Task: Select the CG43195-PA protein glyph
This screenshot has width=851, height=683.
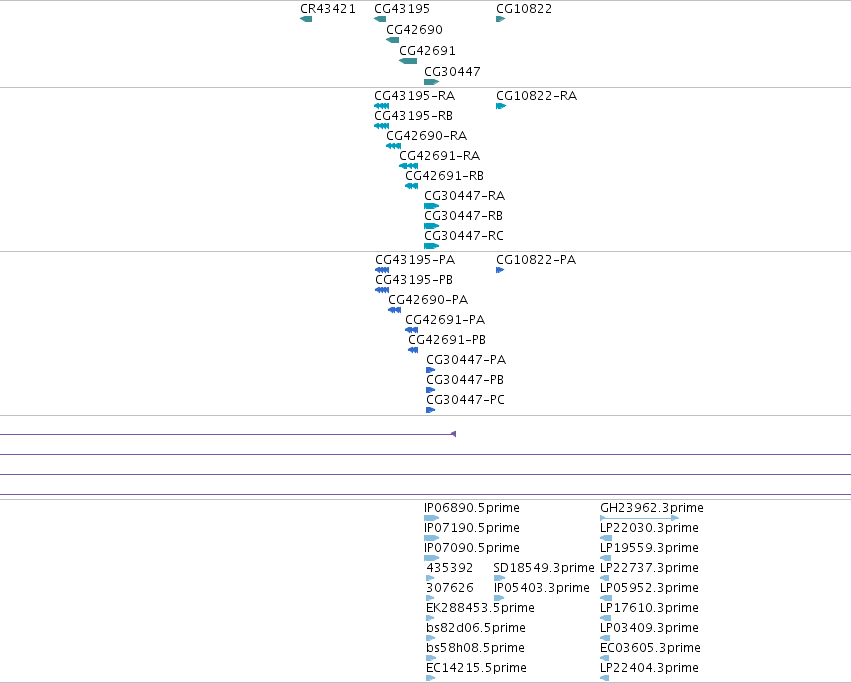Action: tap(382, 270)
